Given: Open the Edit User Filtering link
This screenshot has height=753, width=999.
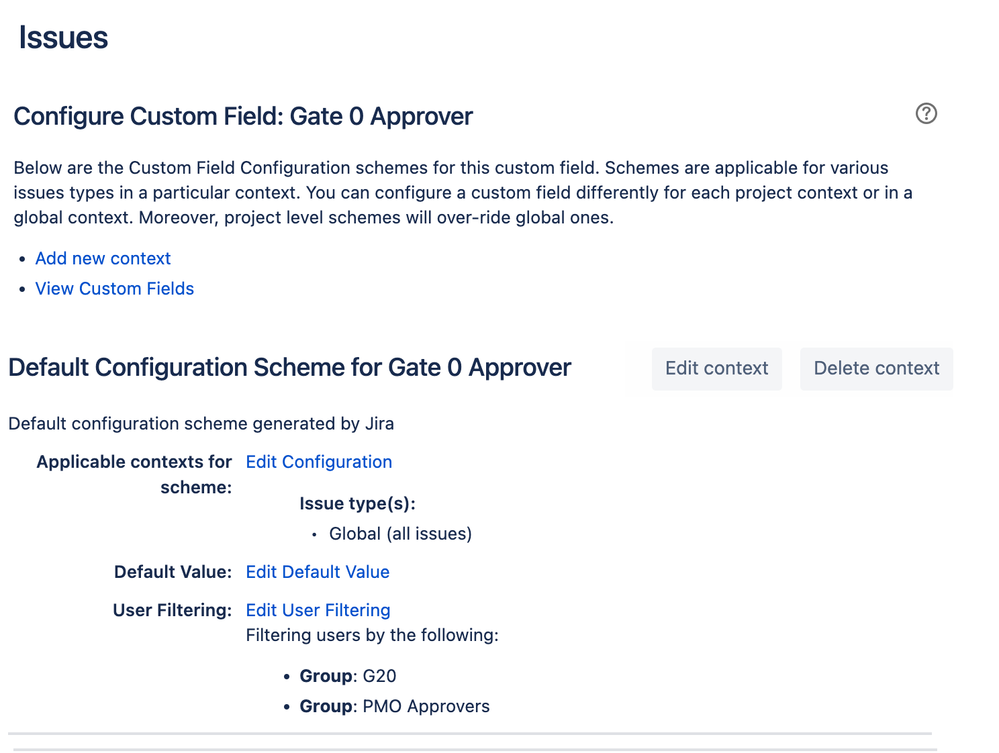Looking at the screenshot, I should (x=318, y=610).
